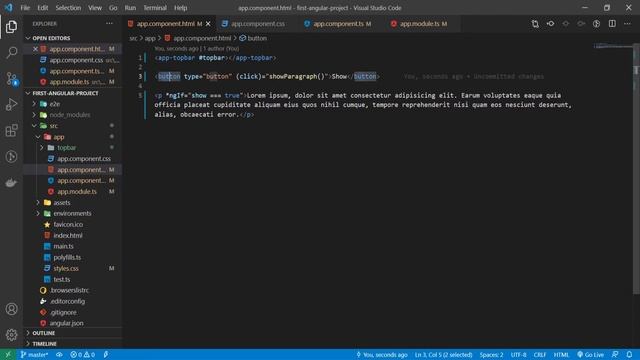
Task: Switch to the app.component.css tab
Action: click(x=258, y=24)
